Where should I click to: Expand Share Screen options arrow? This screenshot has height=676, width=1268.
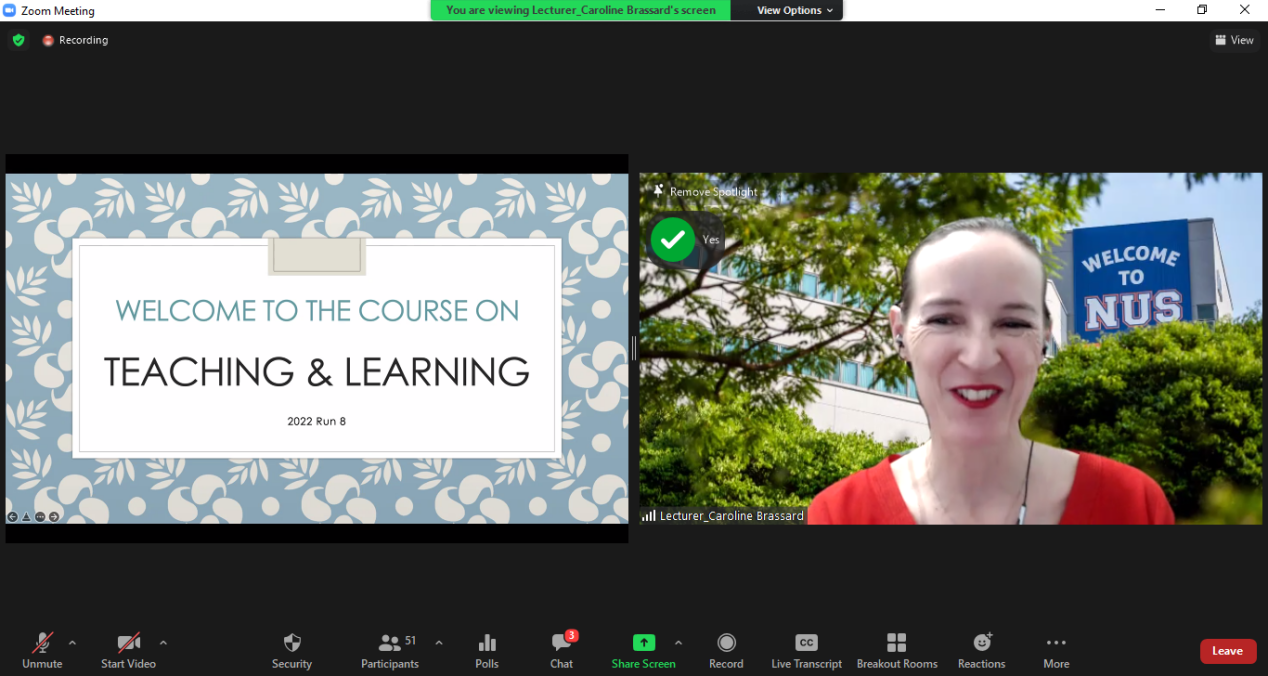tap(678, 643)
